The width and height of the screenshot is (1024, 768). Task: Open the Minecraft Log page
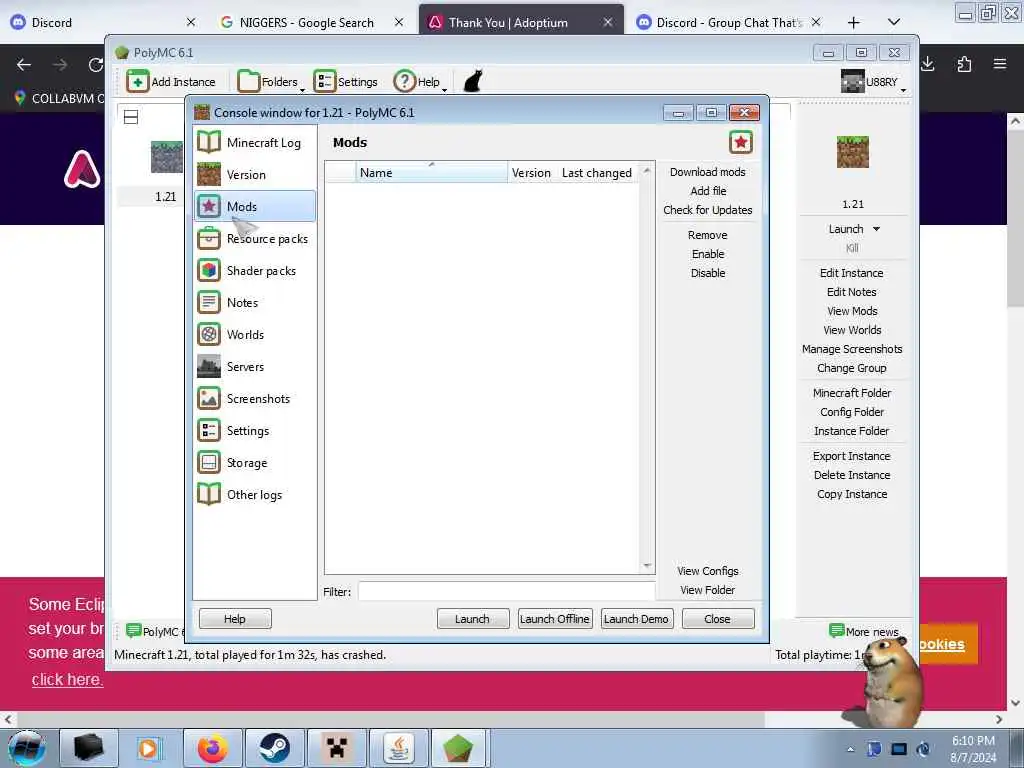[255, 142]
